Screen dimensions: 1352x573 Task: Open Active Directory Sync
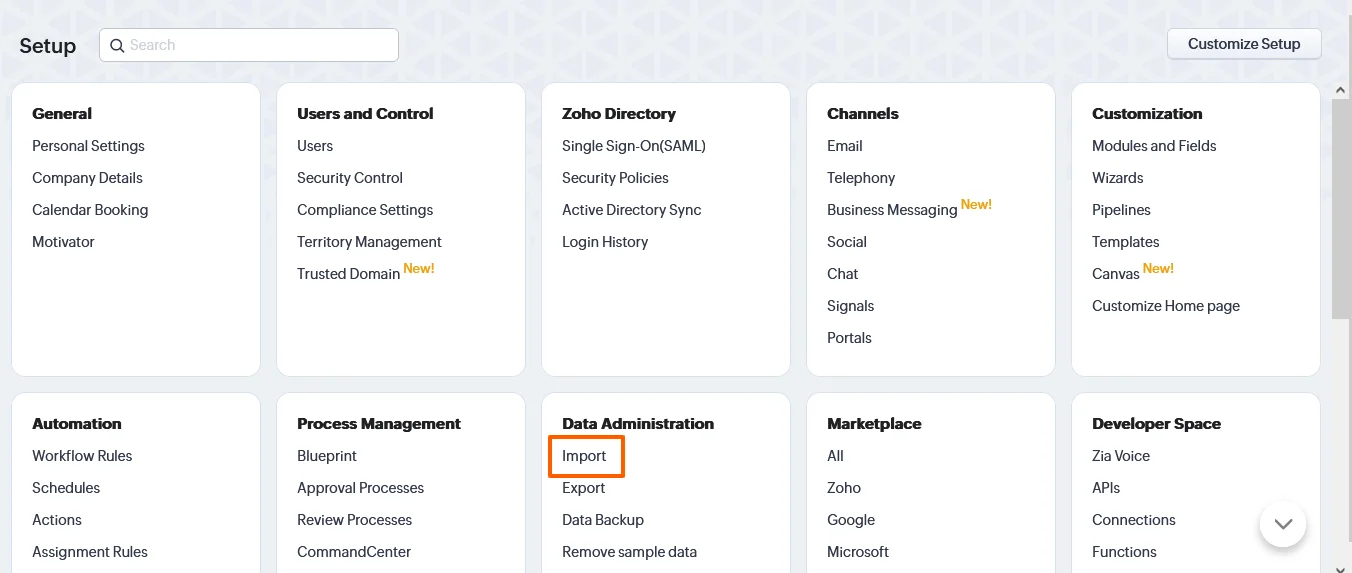tap(632, 210)
